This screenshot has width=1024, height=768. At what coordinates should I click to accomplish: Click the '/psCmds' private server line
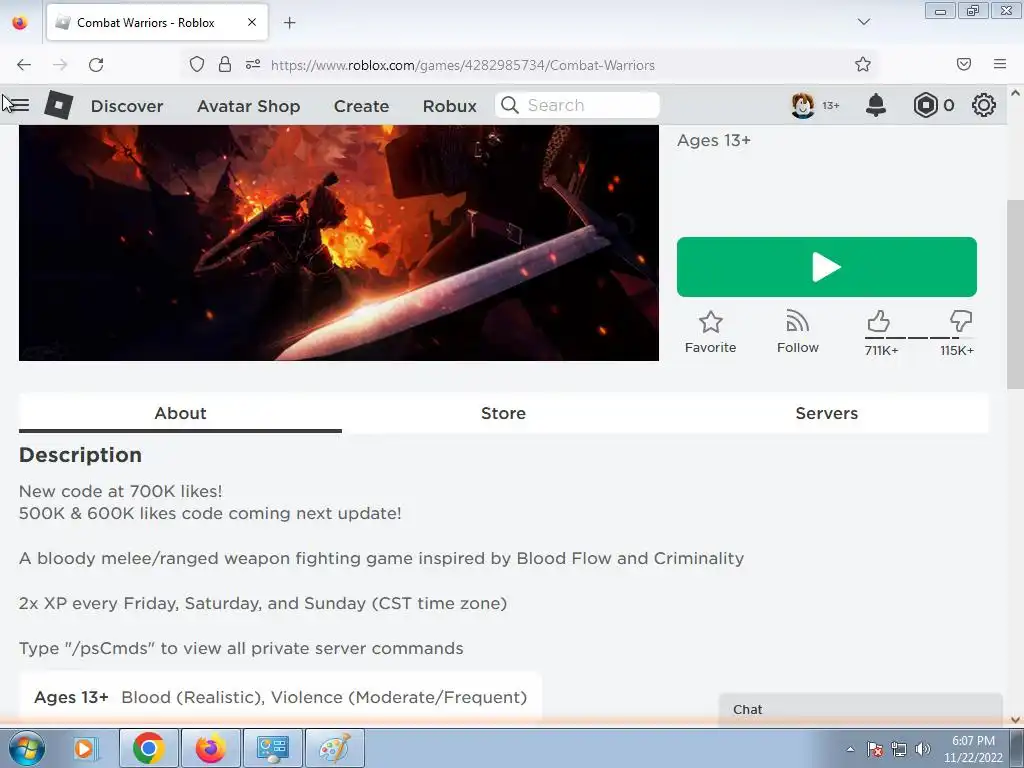coord(241,648)
